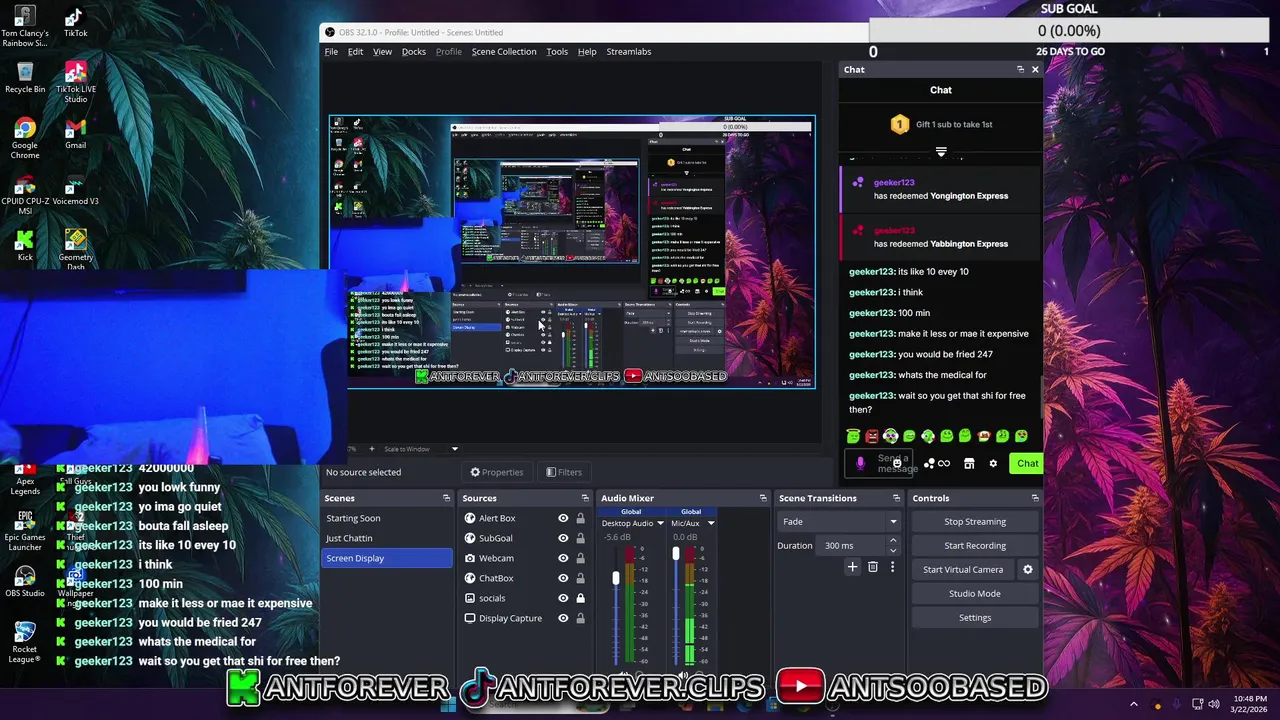Image resolution: width=1280 pixels, height=720 pixels.
Task: Hide the Alert Box source
Action: click(x=563, y=518)
